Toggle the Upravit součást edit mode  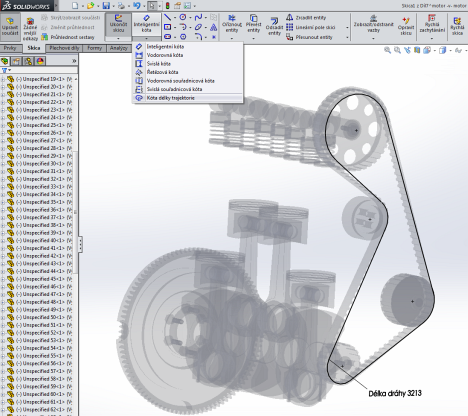10,25
